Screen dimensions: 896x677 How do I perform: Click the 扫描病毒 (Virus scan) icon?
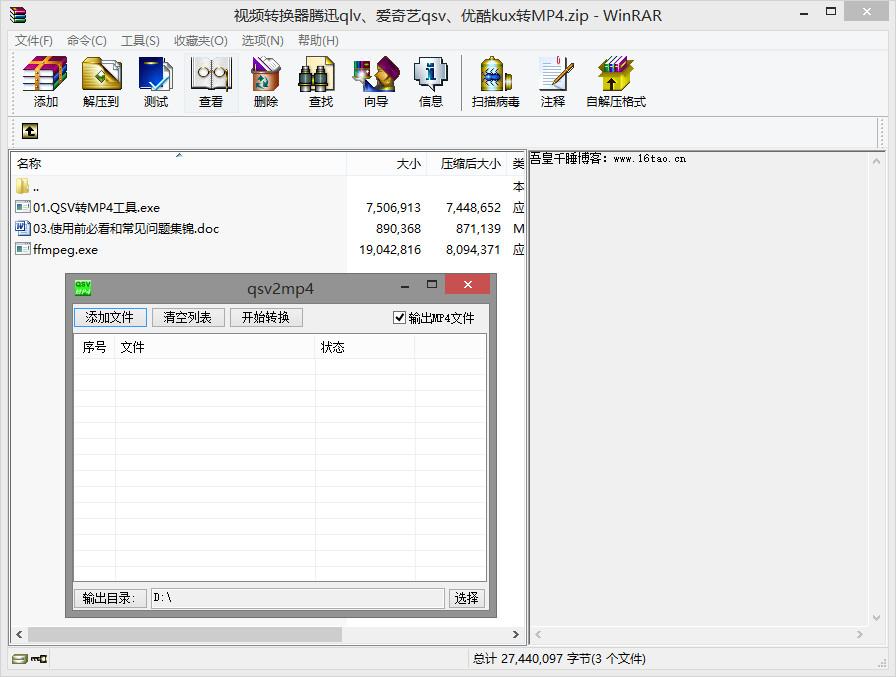[x=496, y=82]
